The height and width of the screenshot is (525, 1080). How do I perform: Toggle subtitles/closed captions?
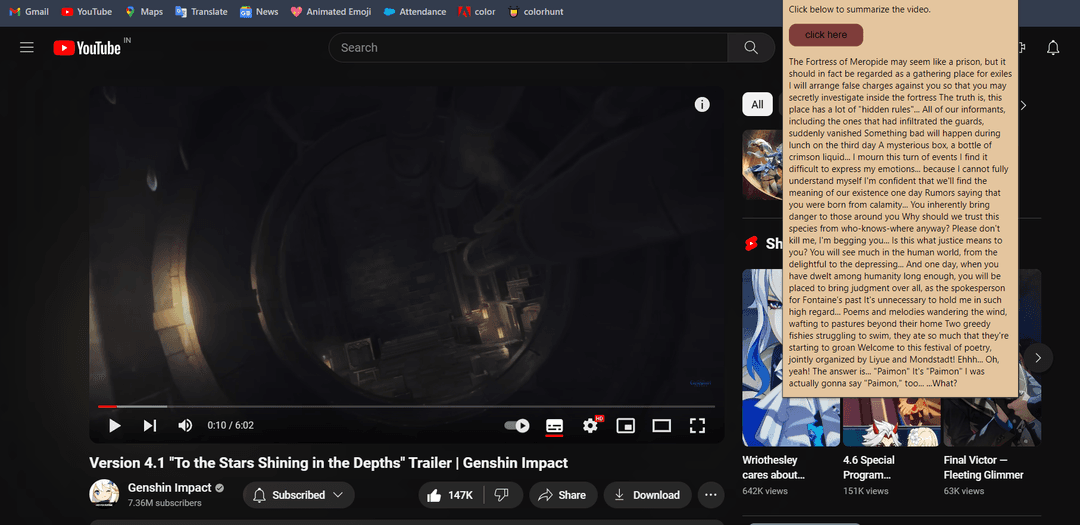point(554,426)
